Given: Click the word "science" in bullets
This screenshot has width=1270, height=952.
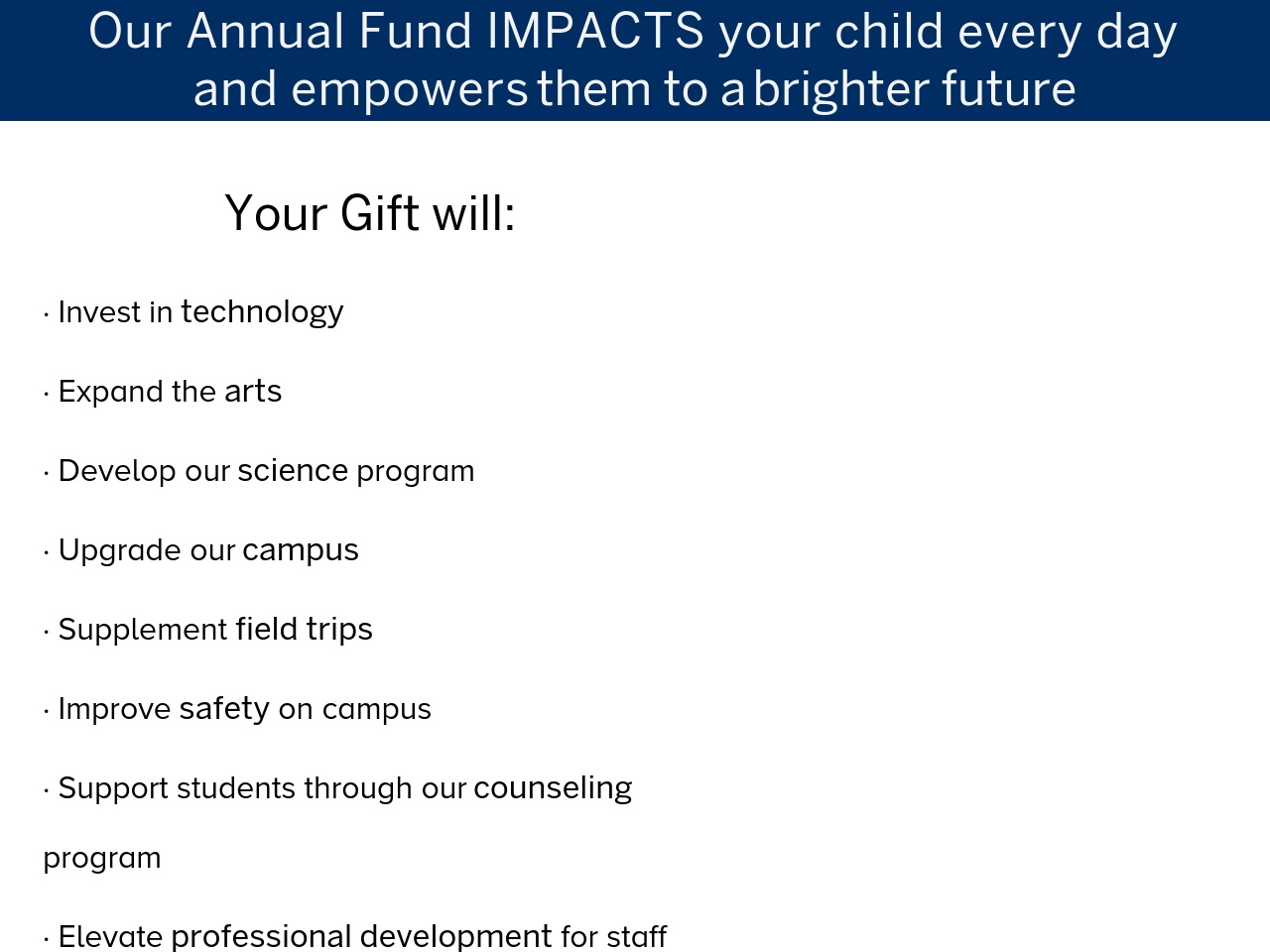Looking at the screenshot, I should 293,471.
